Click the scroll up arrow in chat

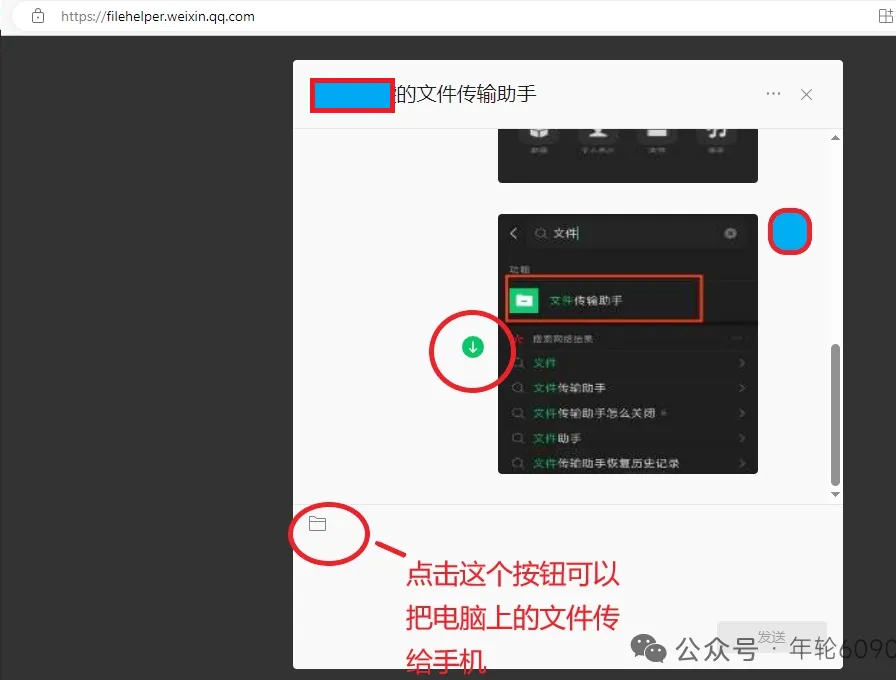(x=835, y=138)
